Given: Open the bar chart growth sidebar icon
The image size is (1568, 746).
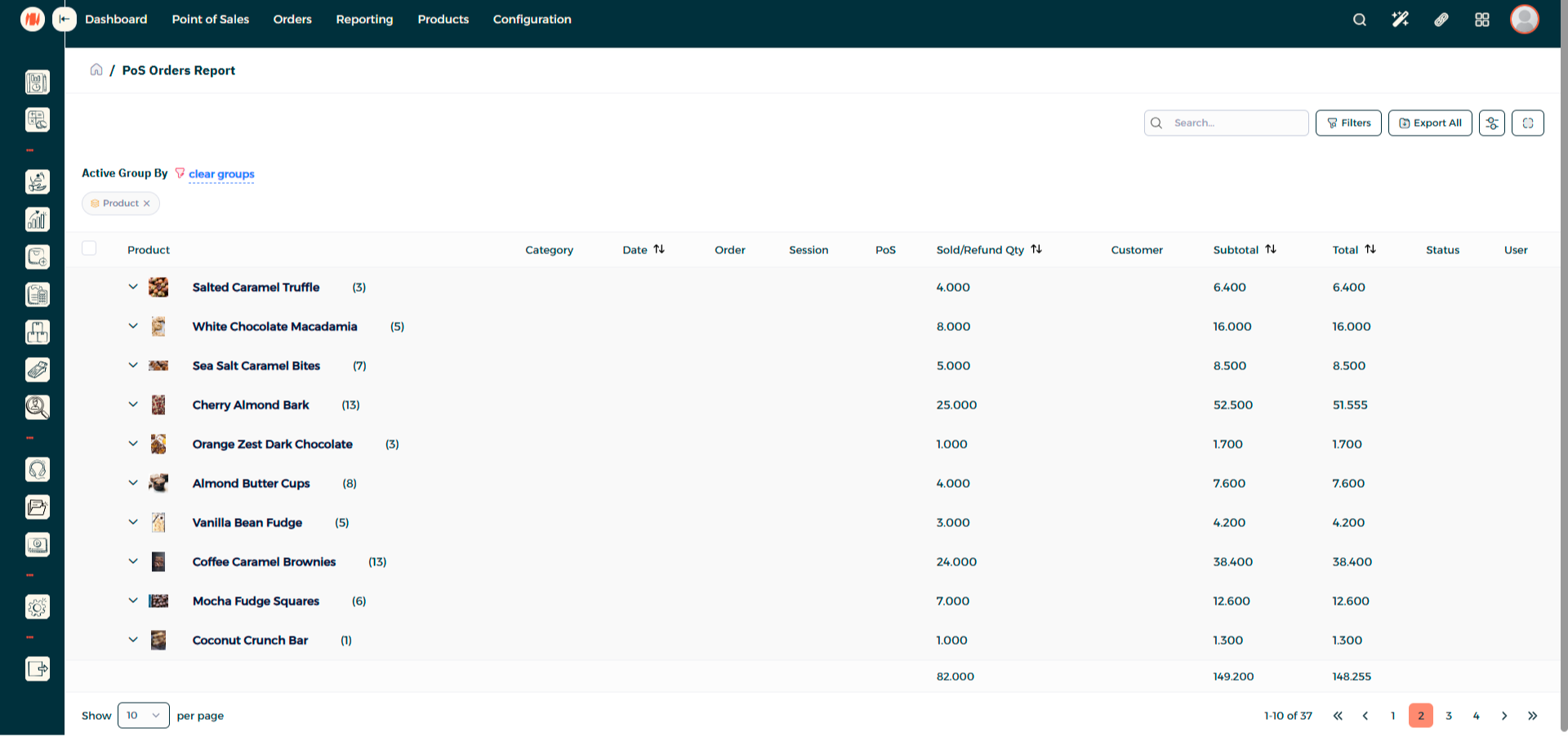Looking at the screenshot, I should coord(37,219).
